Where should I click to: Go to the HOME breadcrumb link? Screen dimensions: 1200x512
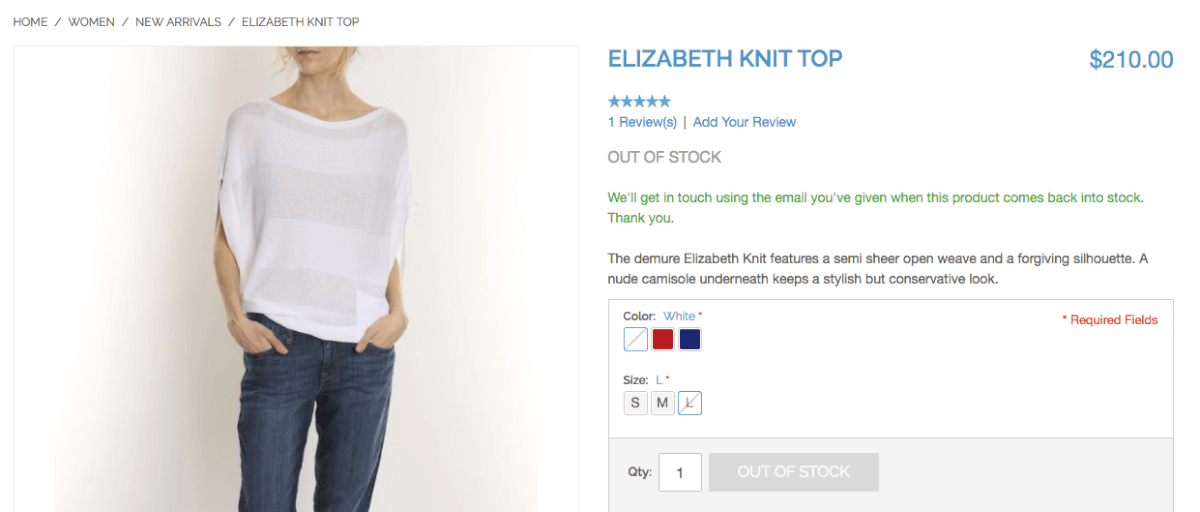[30, 22]
